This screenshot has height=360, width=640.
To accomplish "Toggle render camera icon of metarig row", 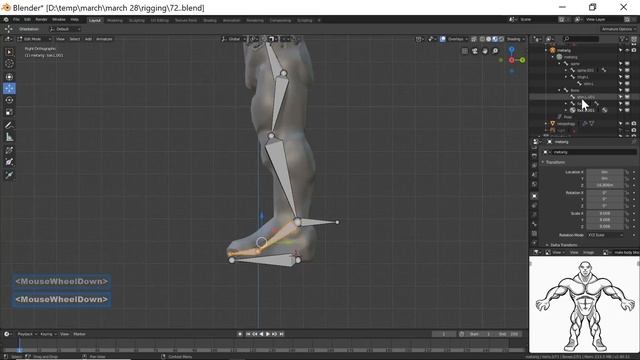I will point(633,50).
